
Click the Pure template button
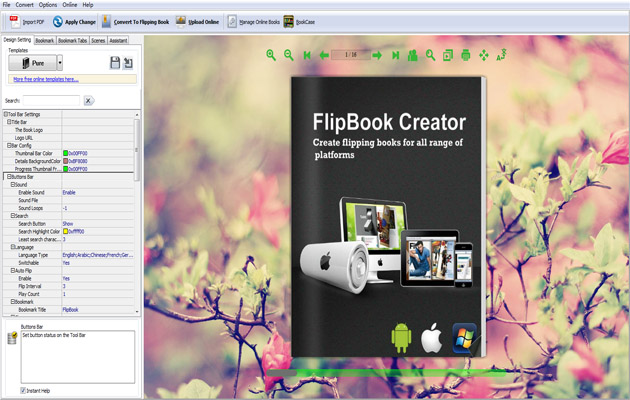click(x=33, y=63)
